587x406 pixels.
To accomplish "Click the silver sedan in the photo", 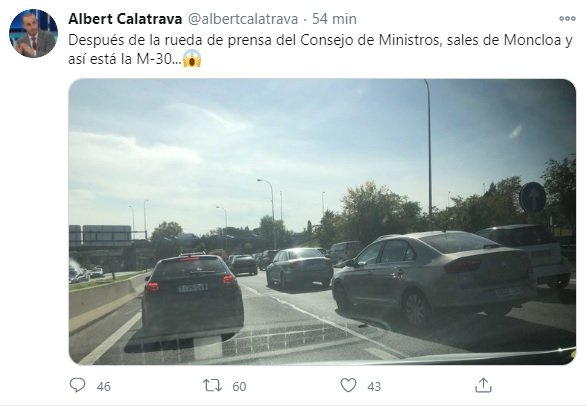I will 434,277.
